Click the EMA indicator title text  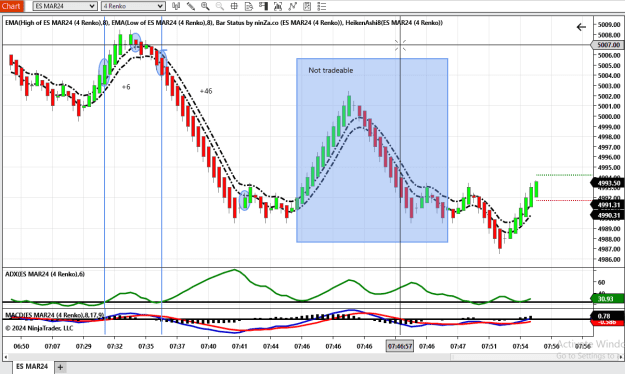tap(224, 23)
